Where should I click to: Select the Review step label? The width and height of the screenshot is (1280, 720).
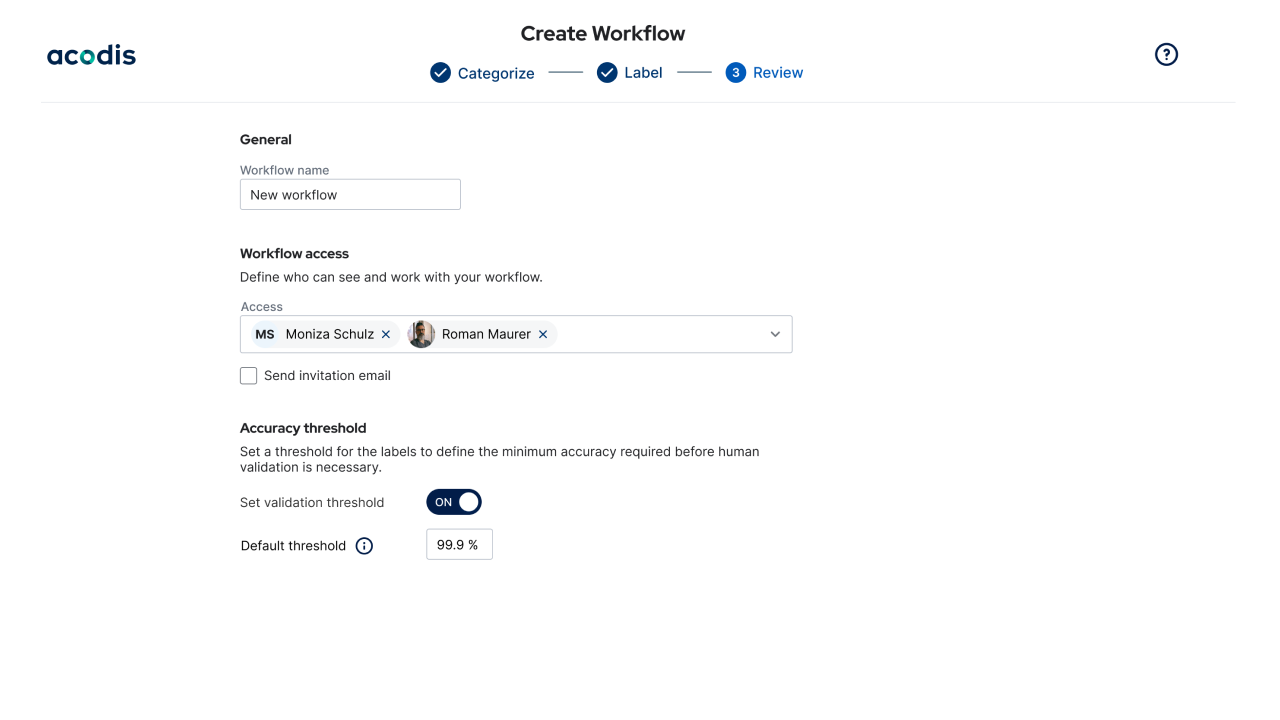coord(778,73)
